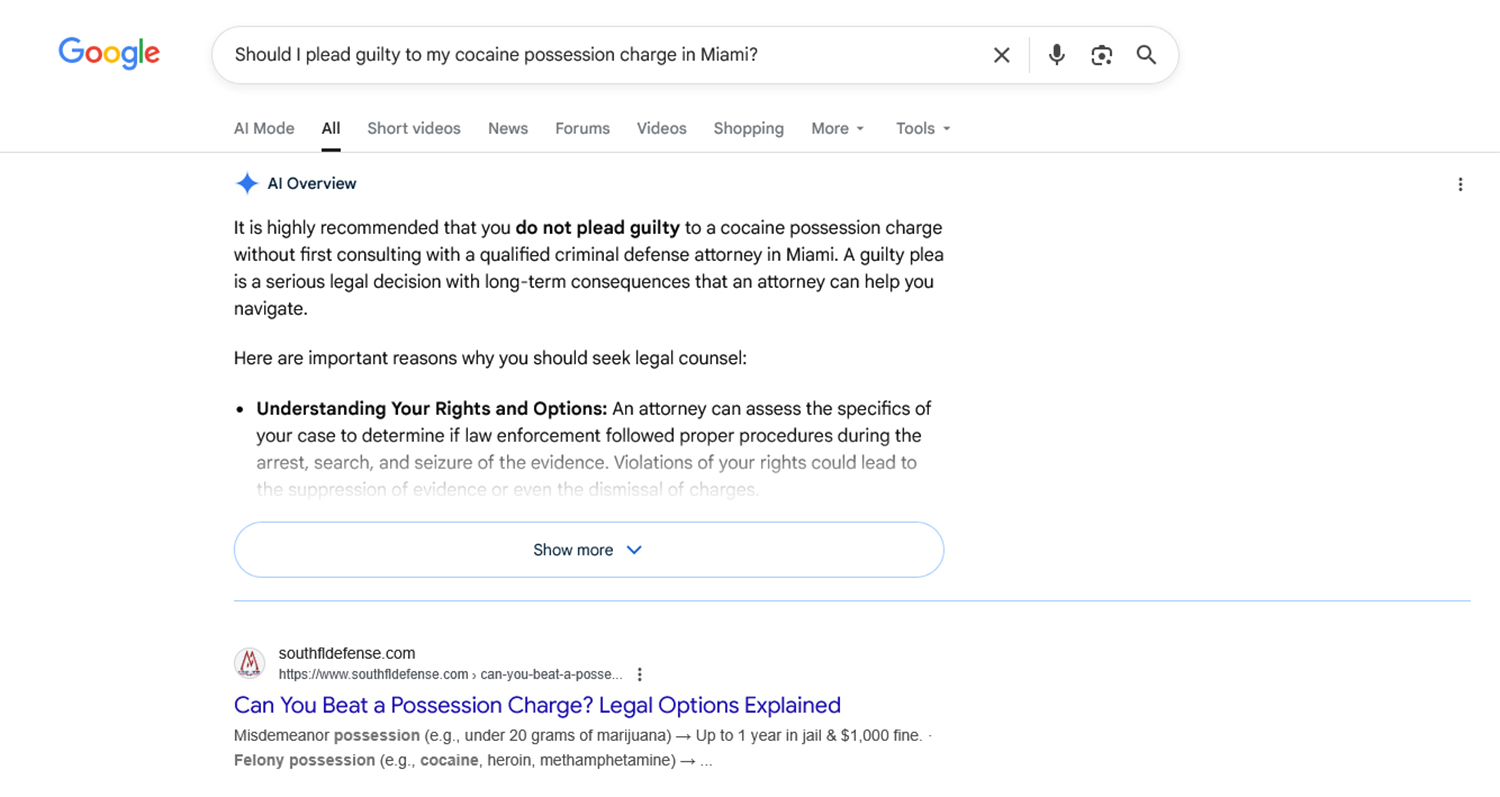Clear the search query with the X icon
This screenshot has width=1500, height=797.
[1001, 55]
